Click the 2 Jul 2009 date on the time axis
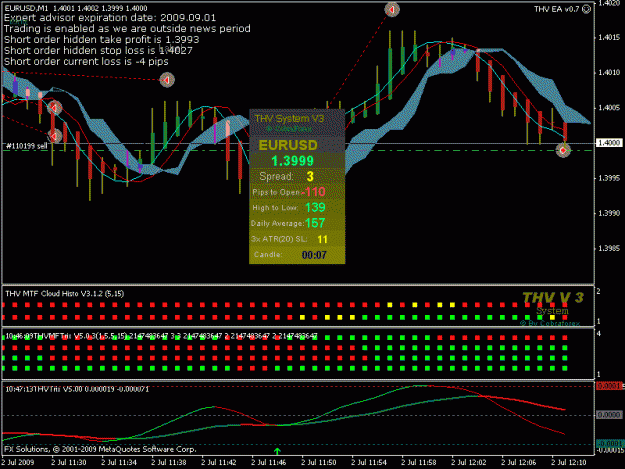 [18, 463]
